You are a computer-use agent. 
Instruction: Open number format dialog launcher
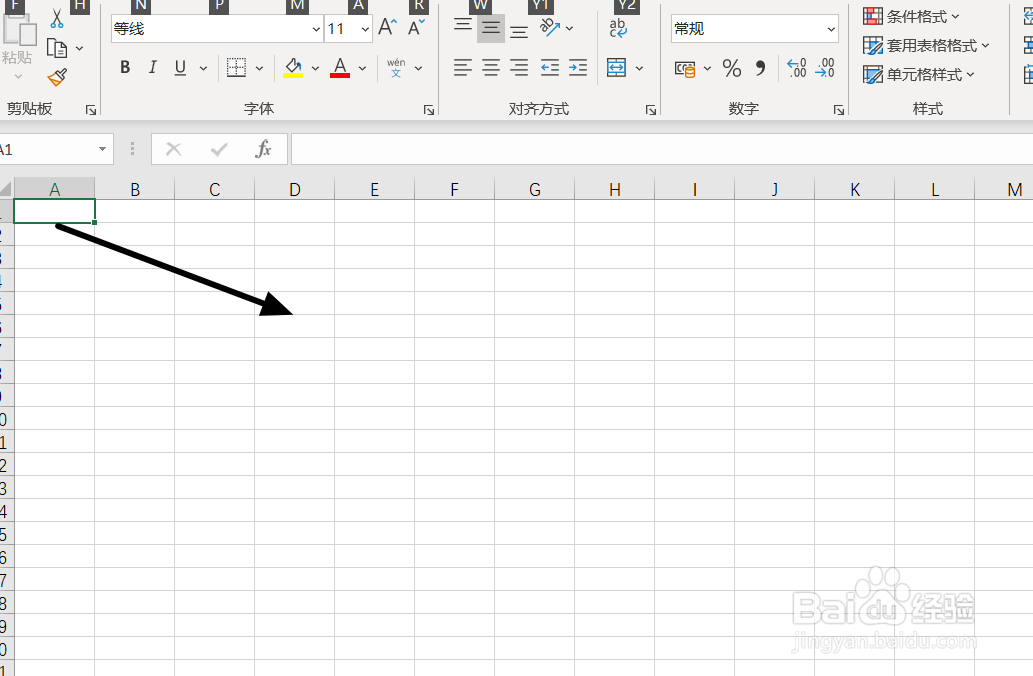(x=839, y=110)
